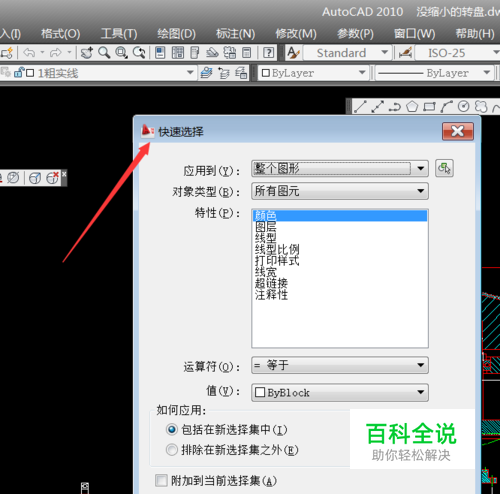The image size is (500, 494).
Task: Click the Layer Previous icon
Action: (x=224, y=73)
